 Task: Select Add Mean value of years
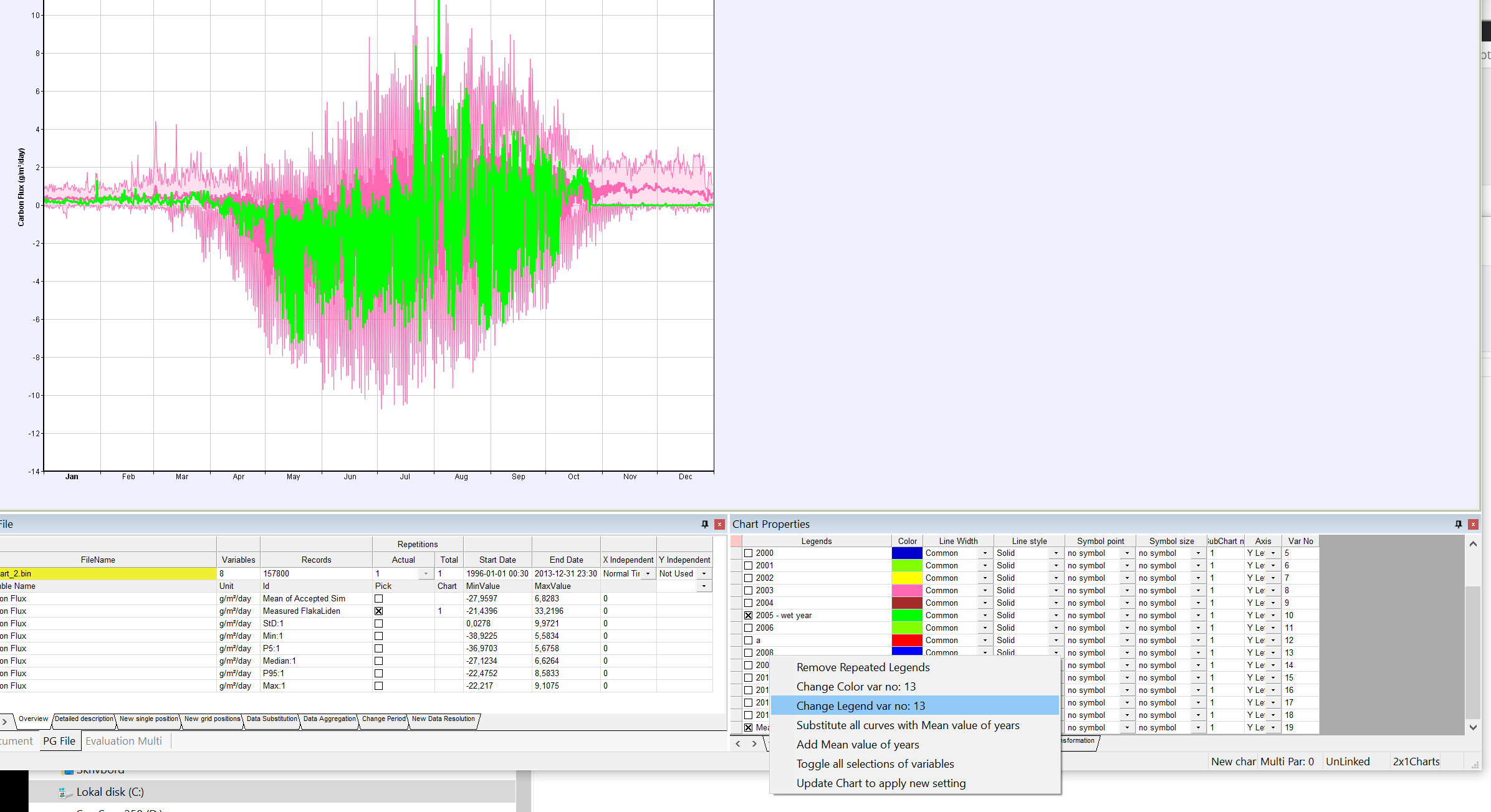coord(916,745)
